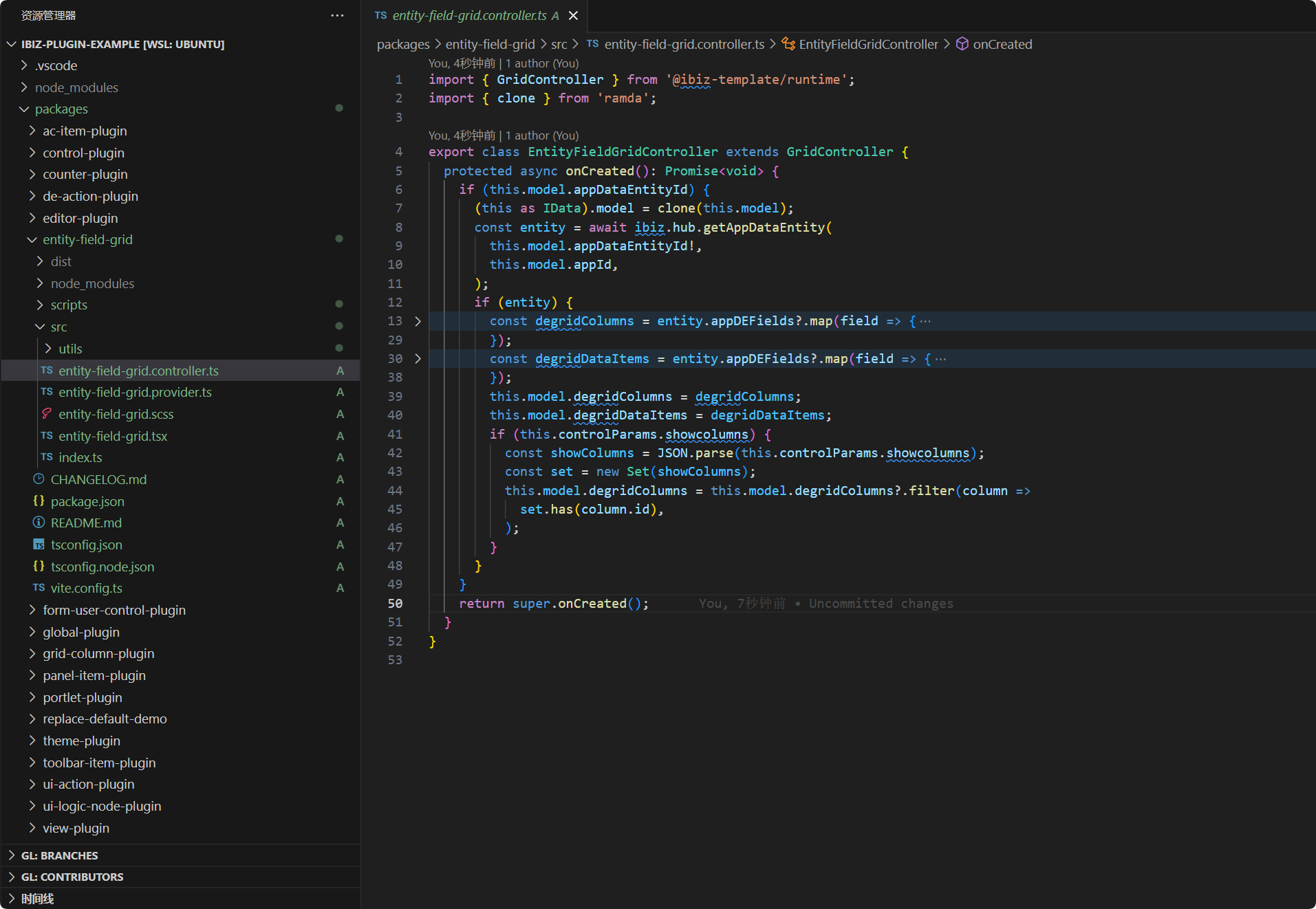This screenshot has width=1316, height=909.
Task: Open the explorer more actions ellipsis menu
Action: point(337,15)
